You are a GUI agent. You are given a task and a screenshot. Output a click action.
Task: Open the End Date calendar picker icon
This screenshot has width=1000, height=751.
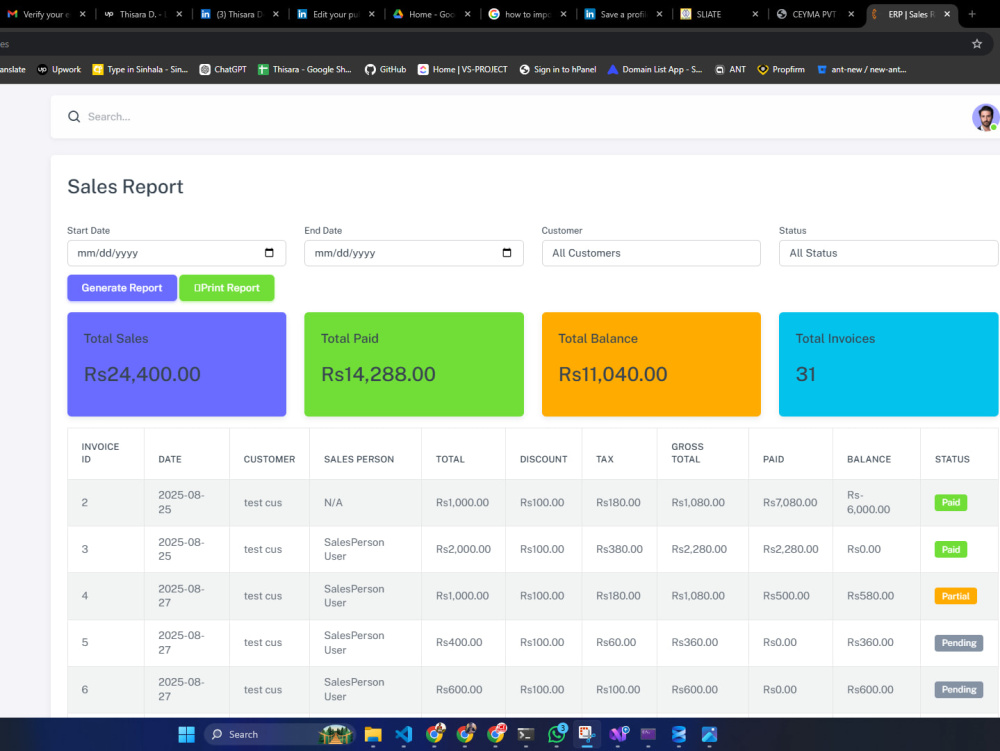tap(507, 253)
